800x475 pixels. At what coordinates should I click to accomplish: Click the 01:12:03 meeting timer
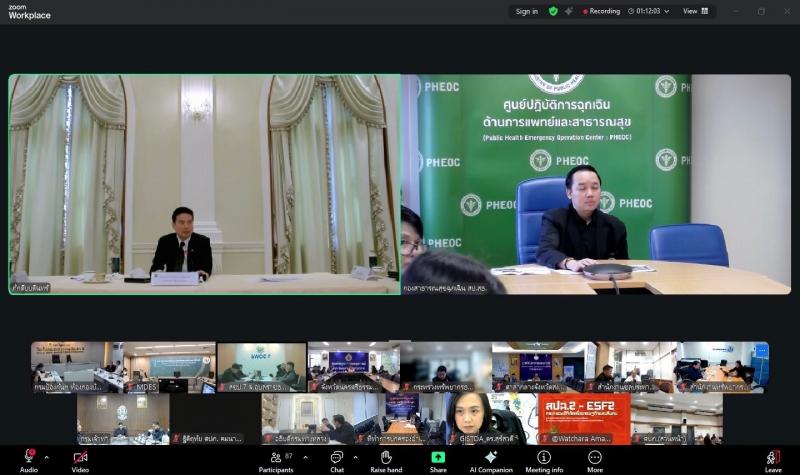point(648,11)
